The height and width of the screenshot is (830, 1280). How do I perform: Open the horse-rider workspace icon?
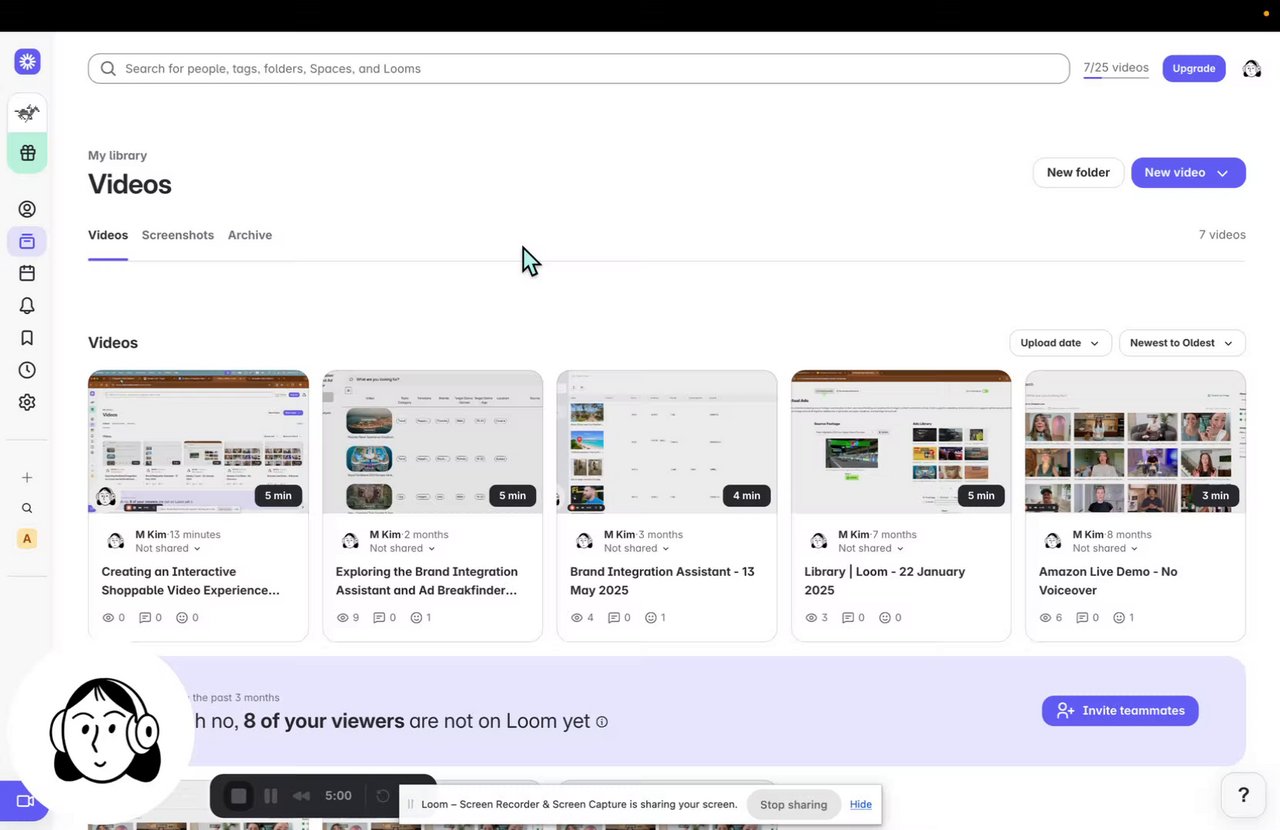coord(27,114)
